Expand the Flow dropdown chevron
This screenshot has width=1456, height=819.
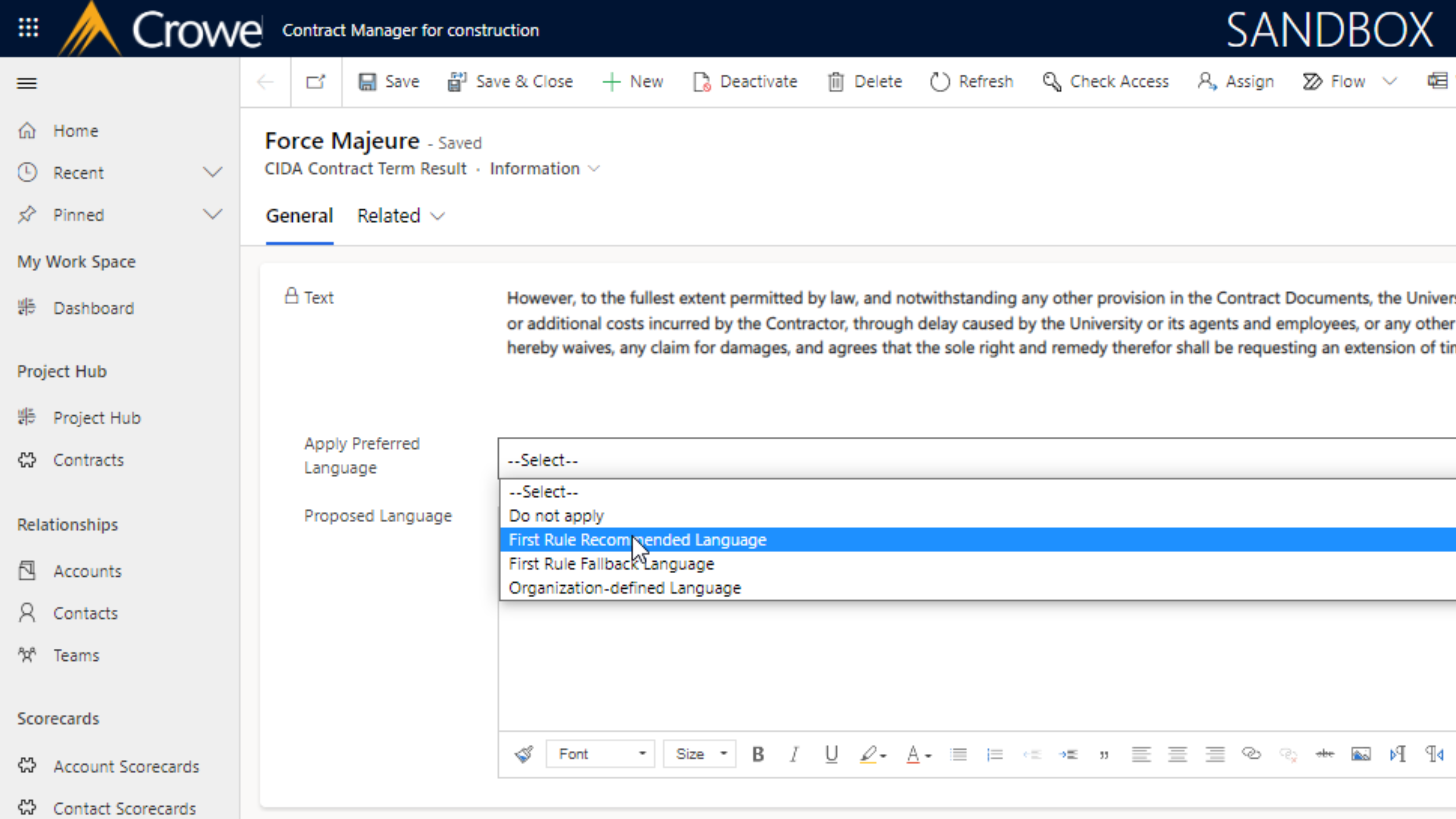coord(1390,82)
